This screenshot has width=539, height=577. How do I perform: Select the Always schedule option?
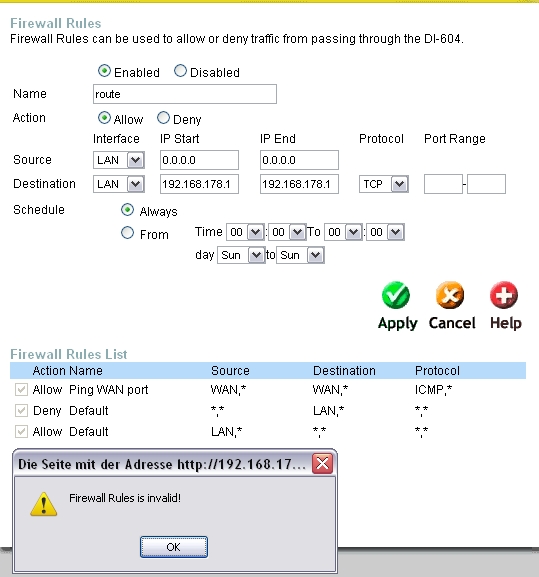[x=127, y=210]
